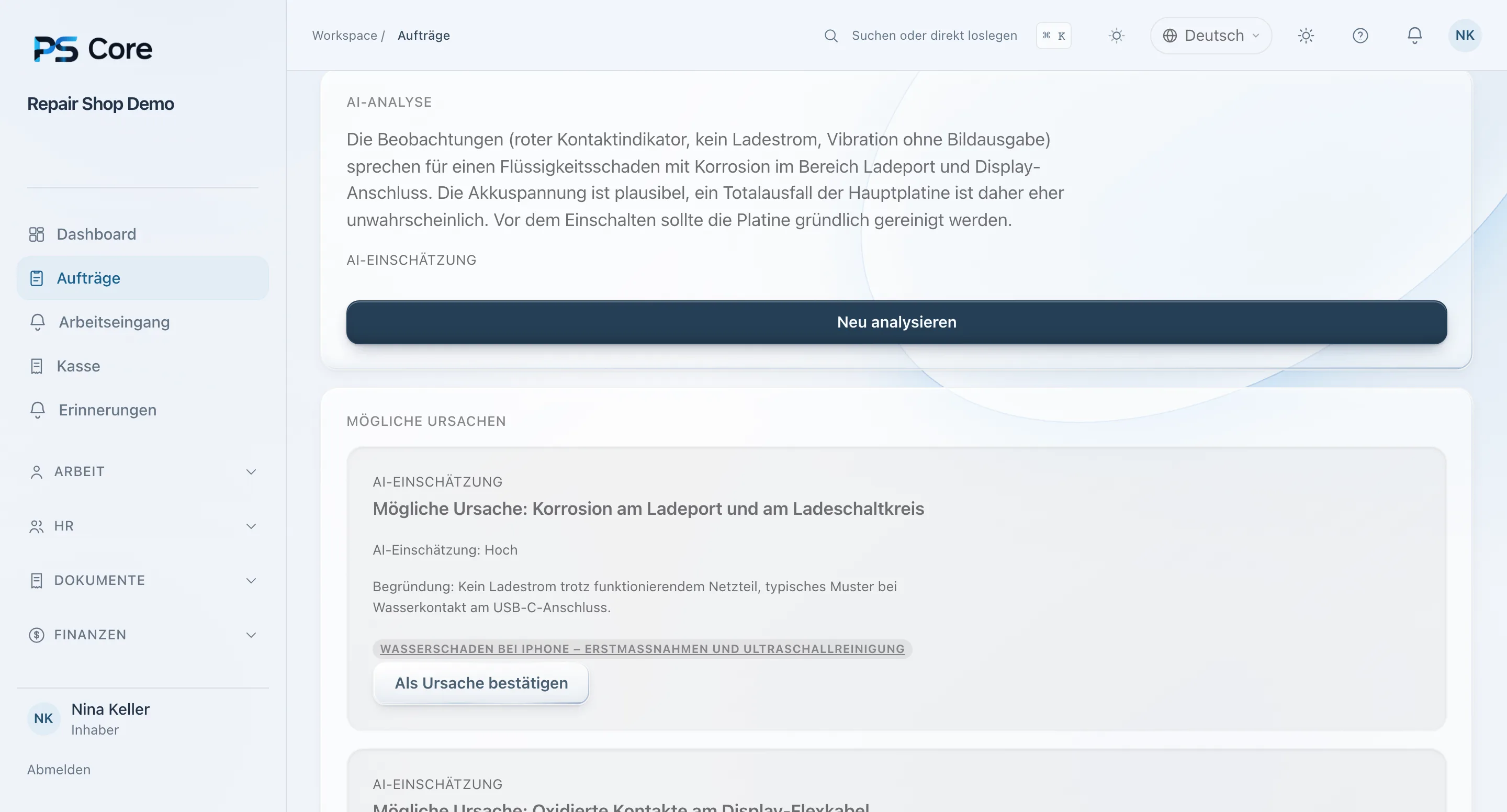Click the AI-ANALYSE heading

(x=389, y=103)
